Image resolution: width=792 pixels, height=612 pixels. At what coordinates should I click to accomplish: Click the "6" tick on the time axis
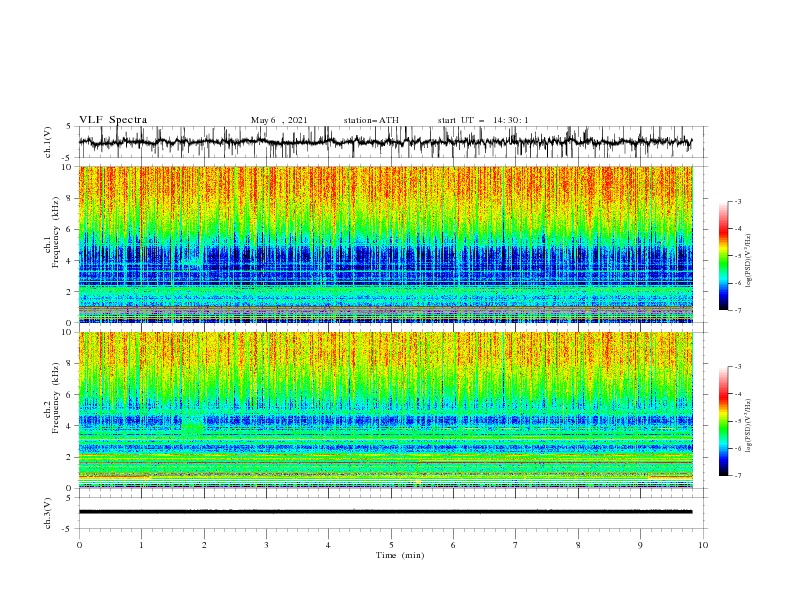tap(453, 545)
